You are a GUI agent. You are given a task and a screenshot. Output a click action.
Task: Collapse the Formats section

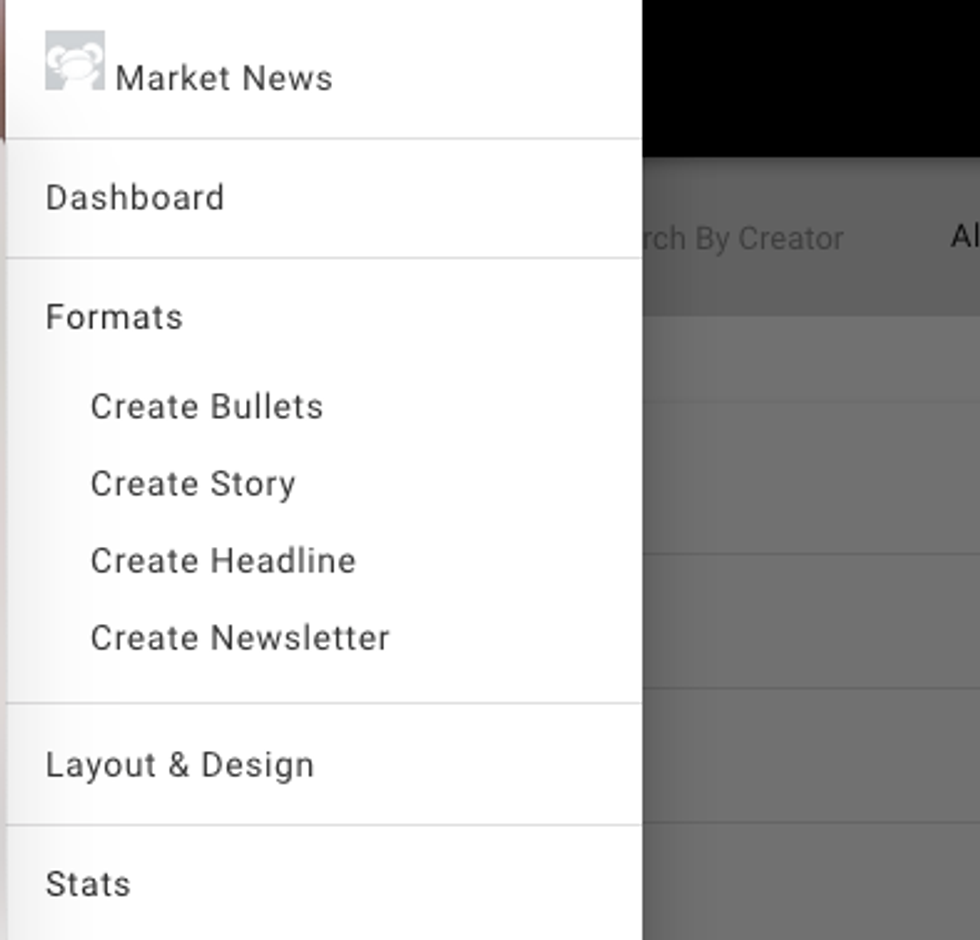point(114,317)
